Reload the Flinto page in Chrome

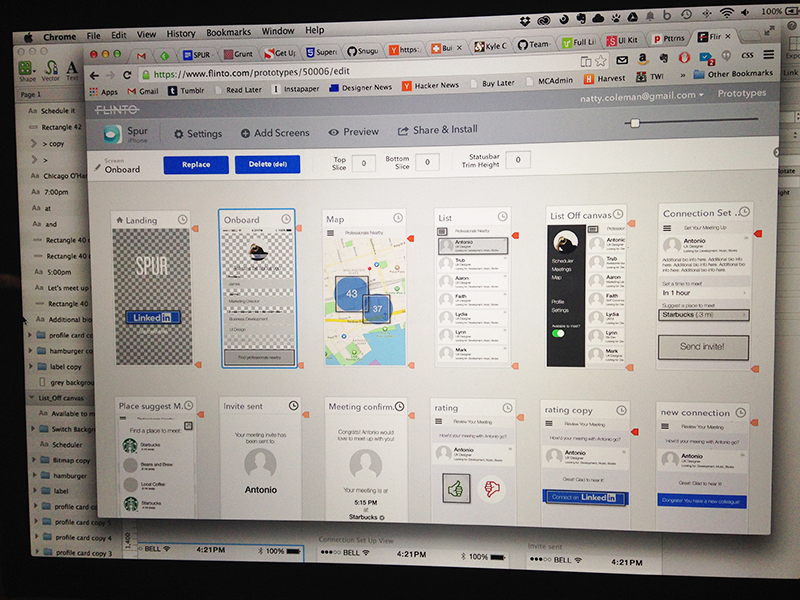point(127,75)
